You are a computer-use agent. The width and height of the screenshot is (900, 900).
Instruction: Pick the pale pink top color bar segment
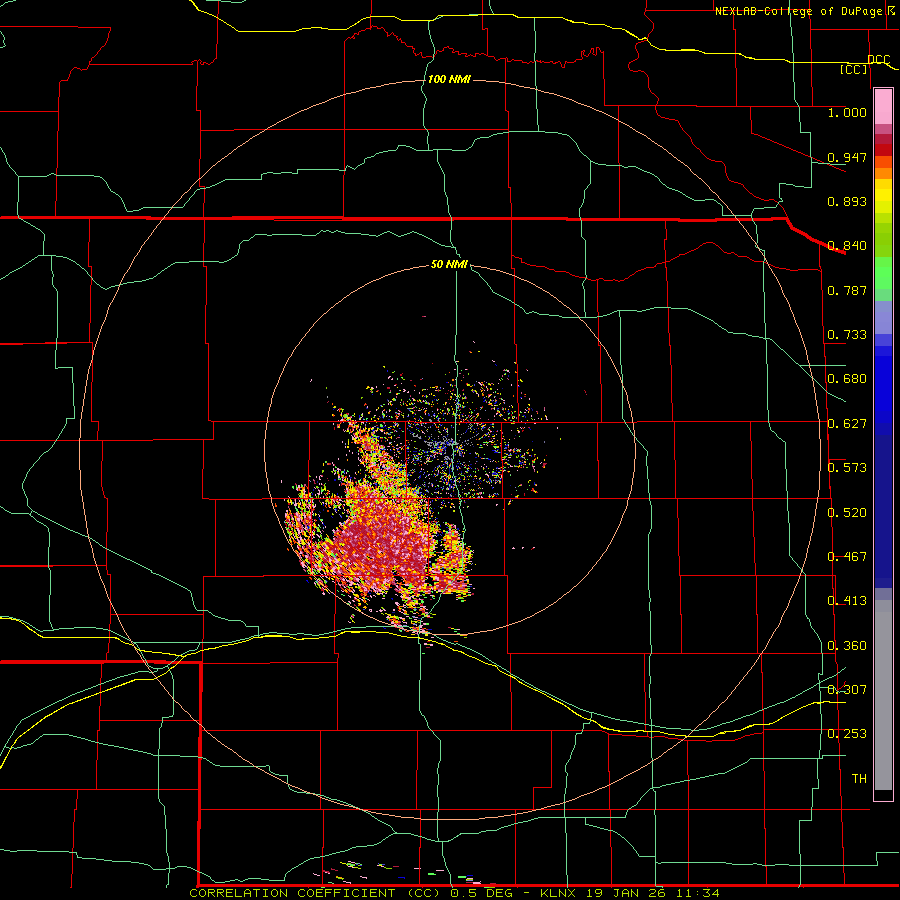tap(883, 107)
